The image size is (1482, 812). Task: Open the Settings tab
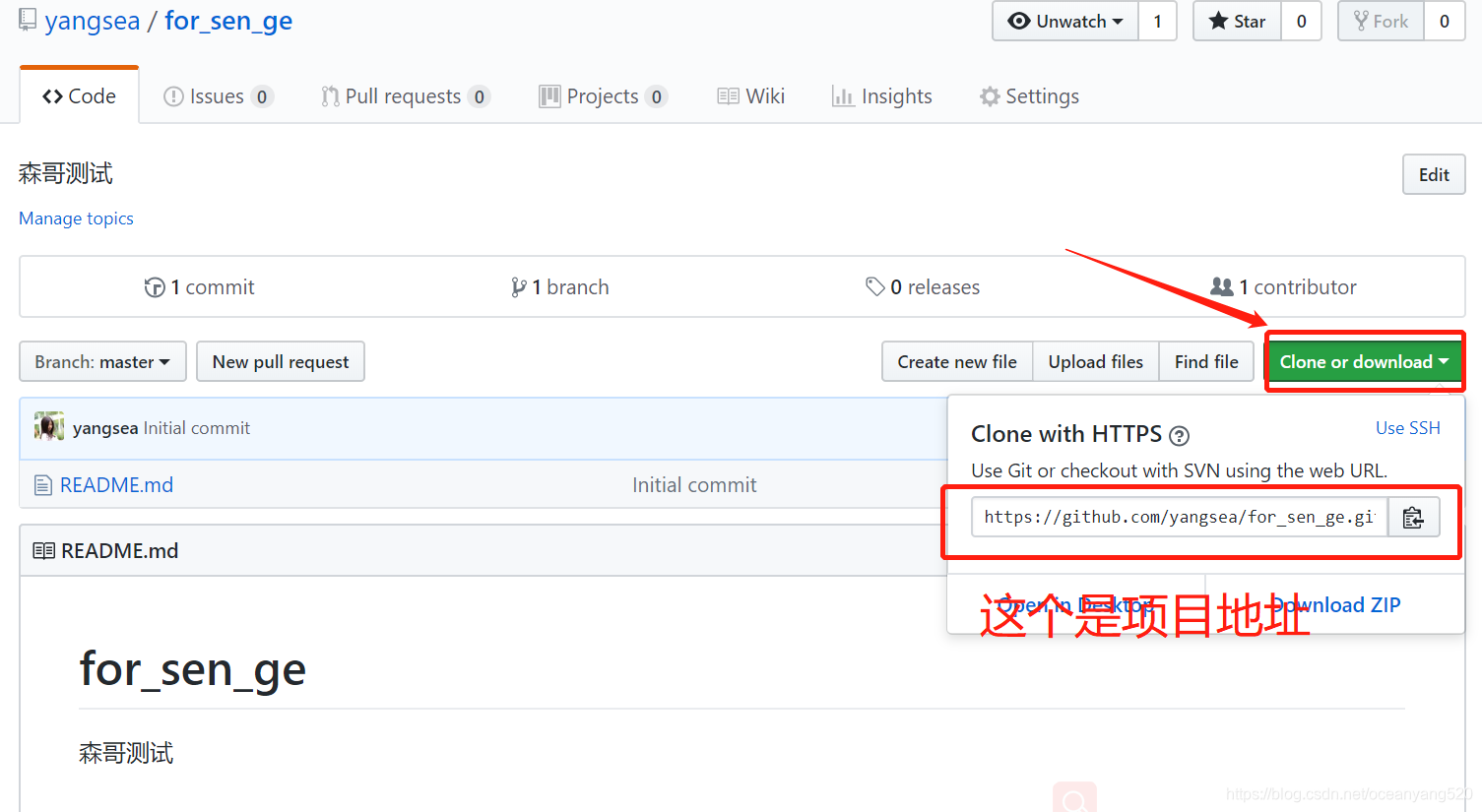[1029, 96]
